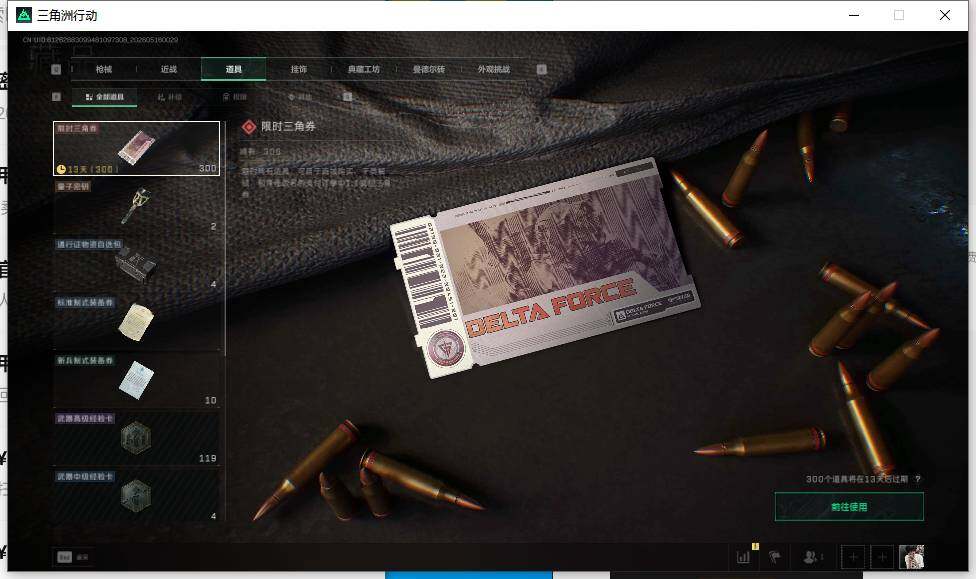Click the item list scrollbar

(225, 239)
